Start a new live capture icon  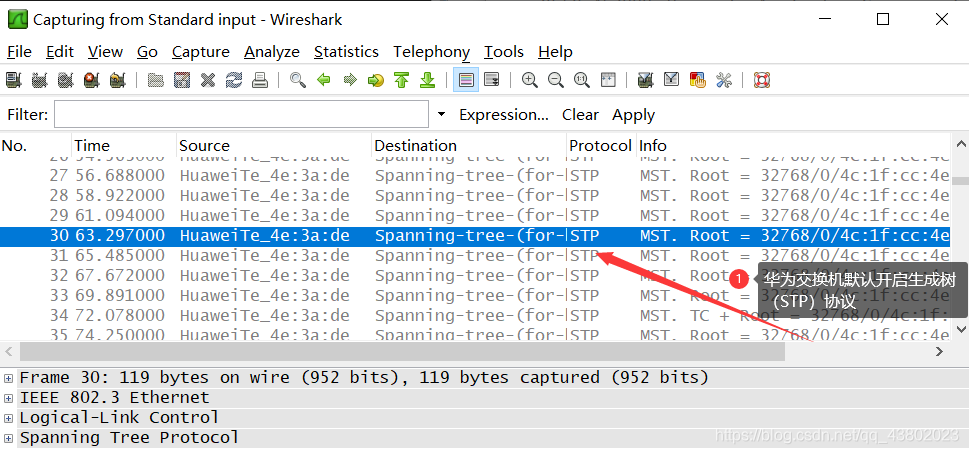tap(66, 80)
